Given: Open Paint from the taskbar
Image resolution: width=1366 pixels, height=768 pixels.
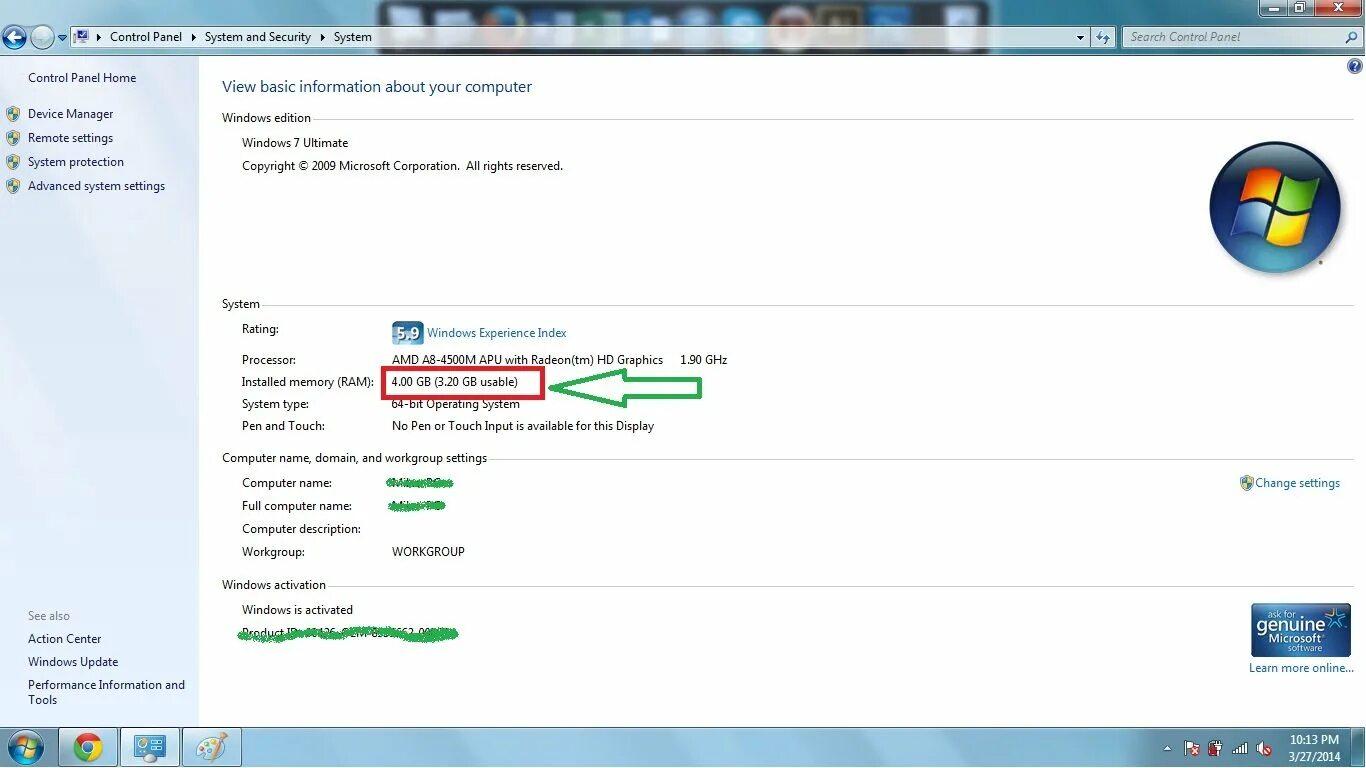Looking at the screenshot, I should point(210,748).
